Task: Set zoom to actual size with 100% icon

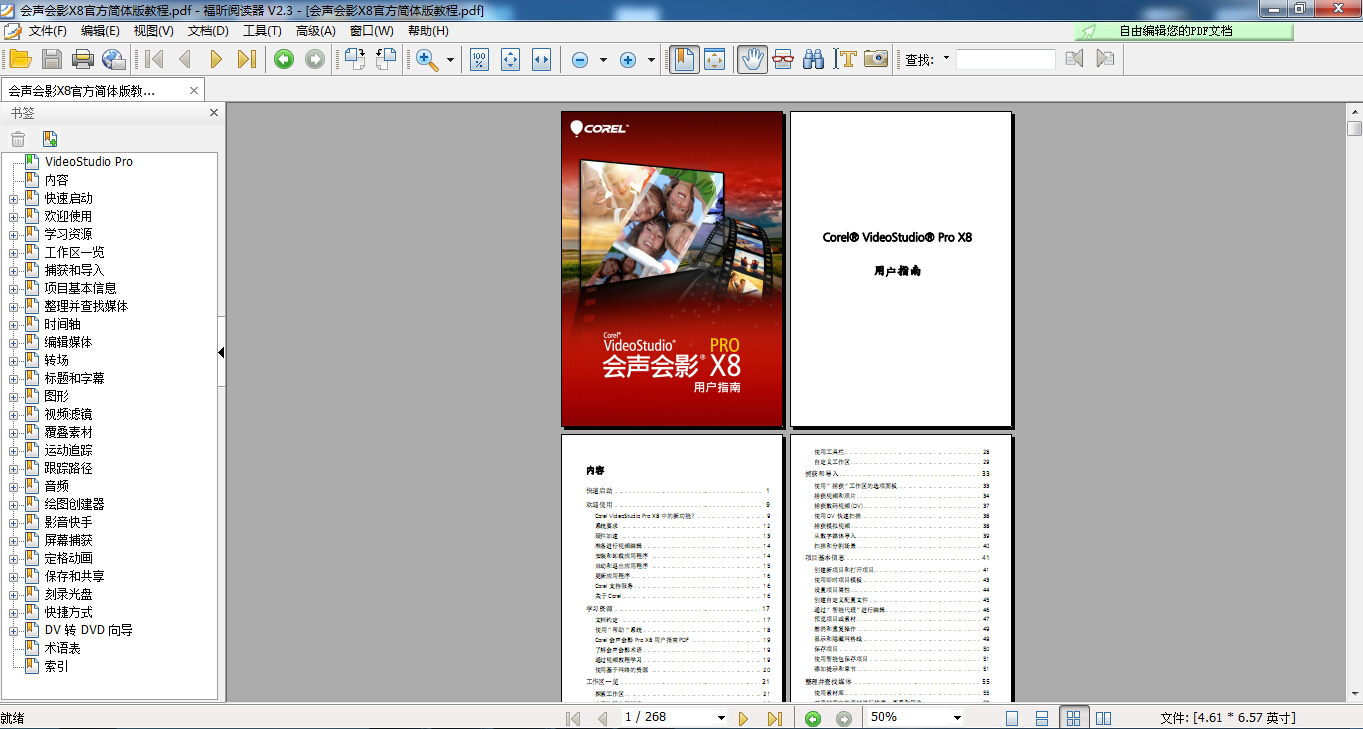Action: pyautogui.click(x=478, y=59)
